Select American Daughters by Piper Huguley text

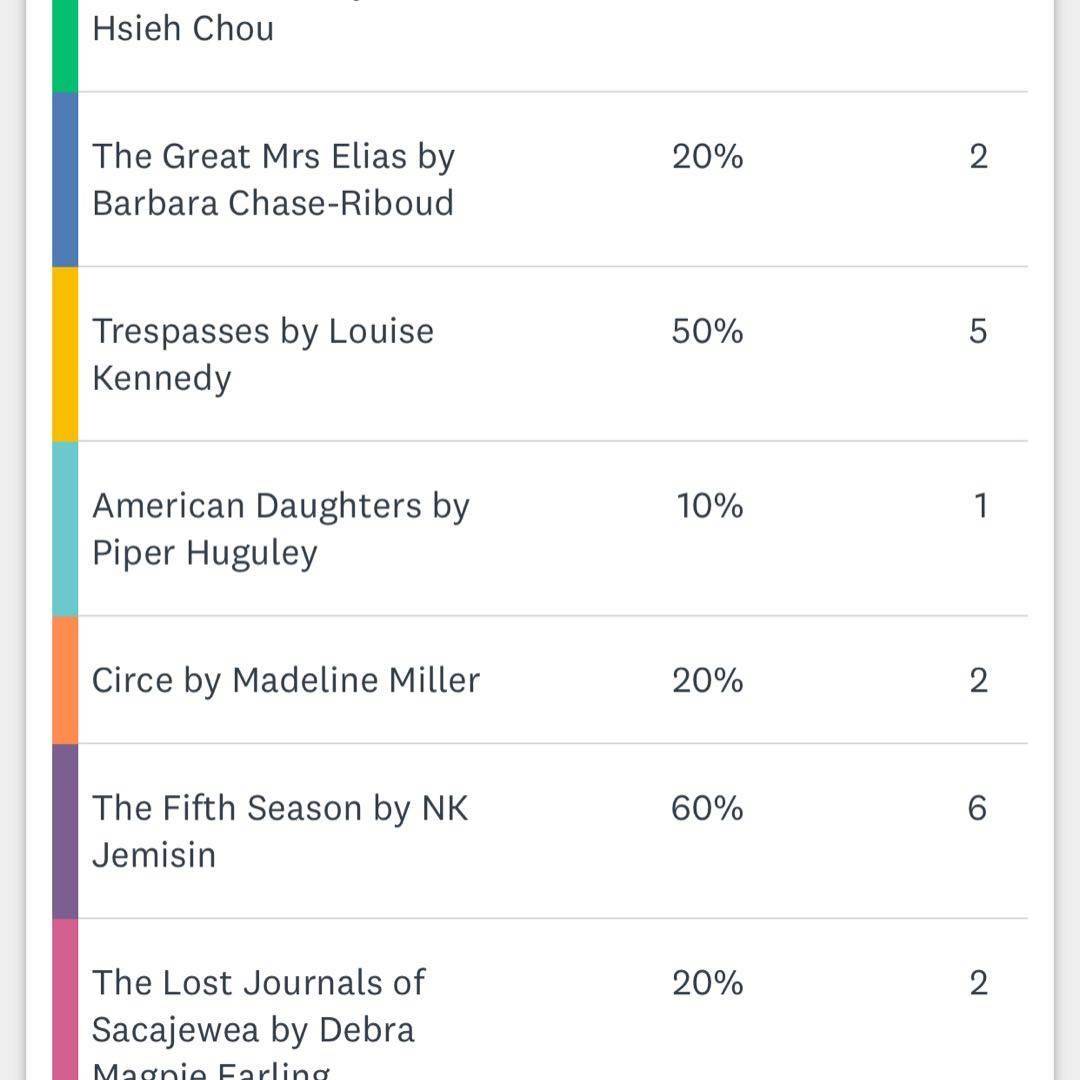tap(280, 528)
